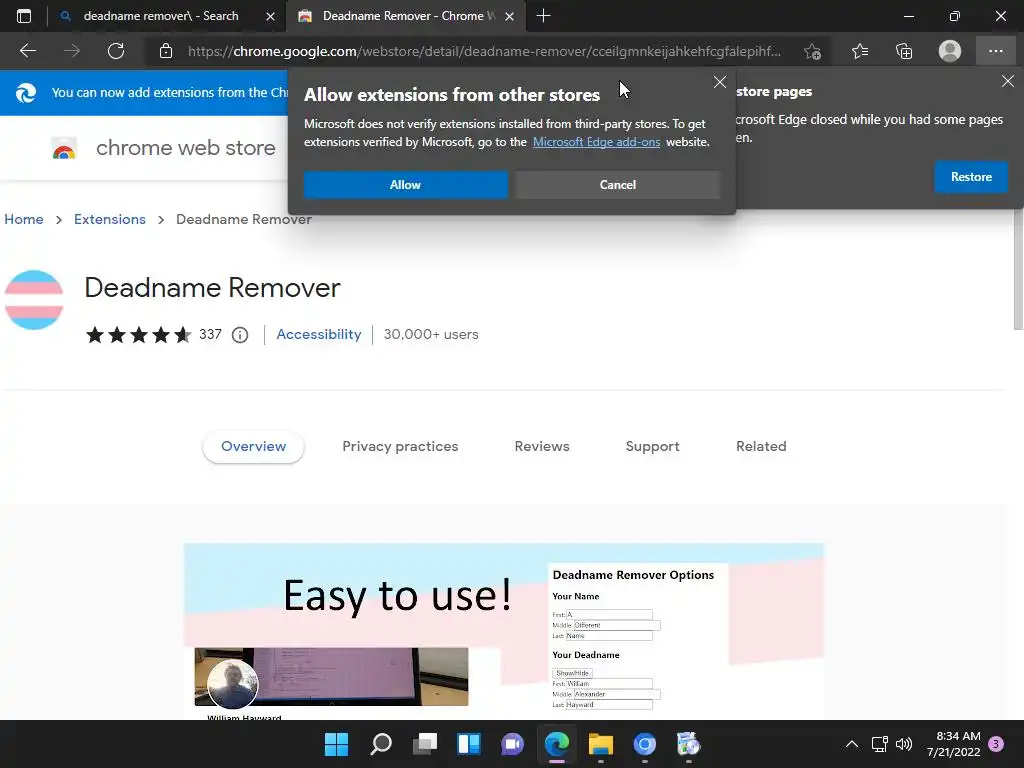Switch to the 'deadname remover\ - Search' tab
The image size is (1024, 768).
pos(161,16)
